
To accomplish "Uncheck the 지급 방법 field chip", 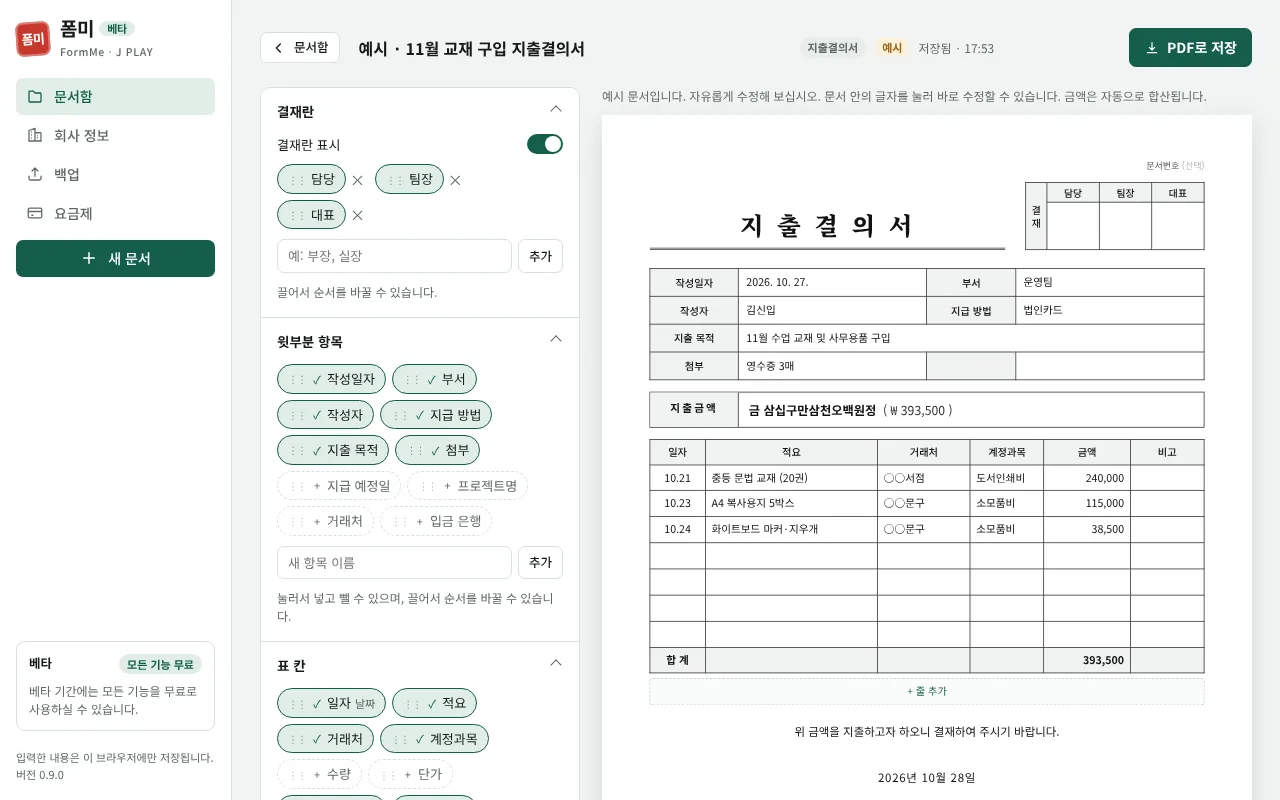I will [x=436, y=414].
